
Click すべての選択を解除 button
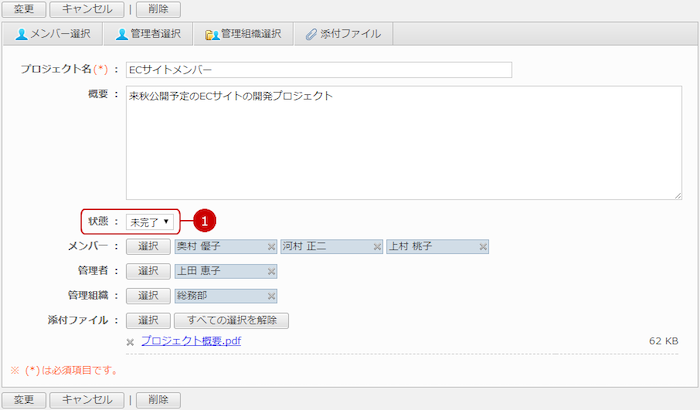click(x=231, y=321)
